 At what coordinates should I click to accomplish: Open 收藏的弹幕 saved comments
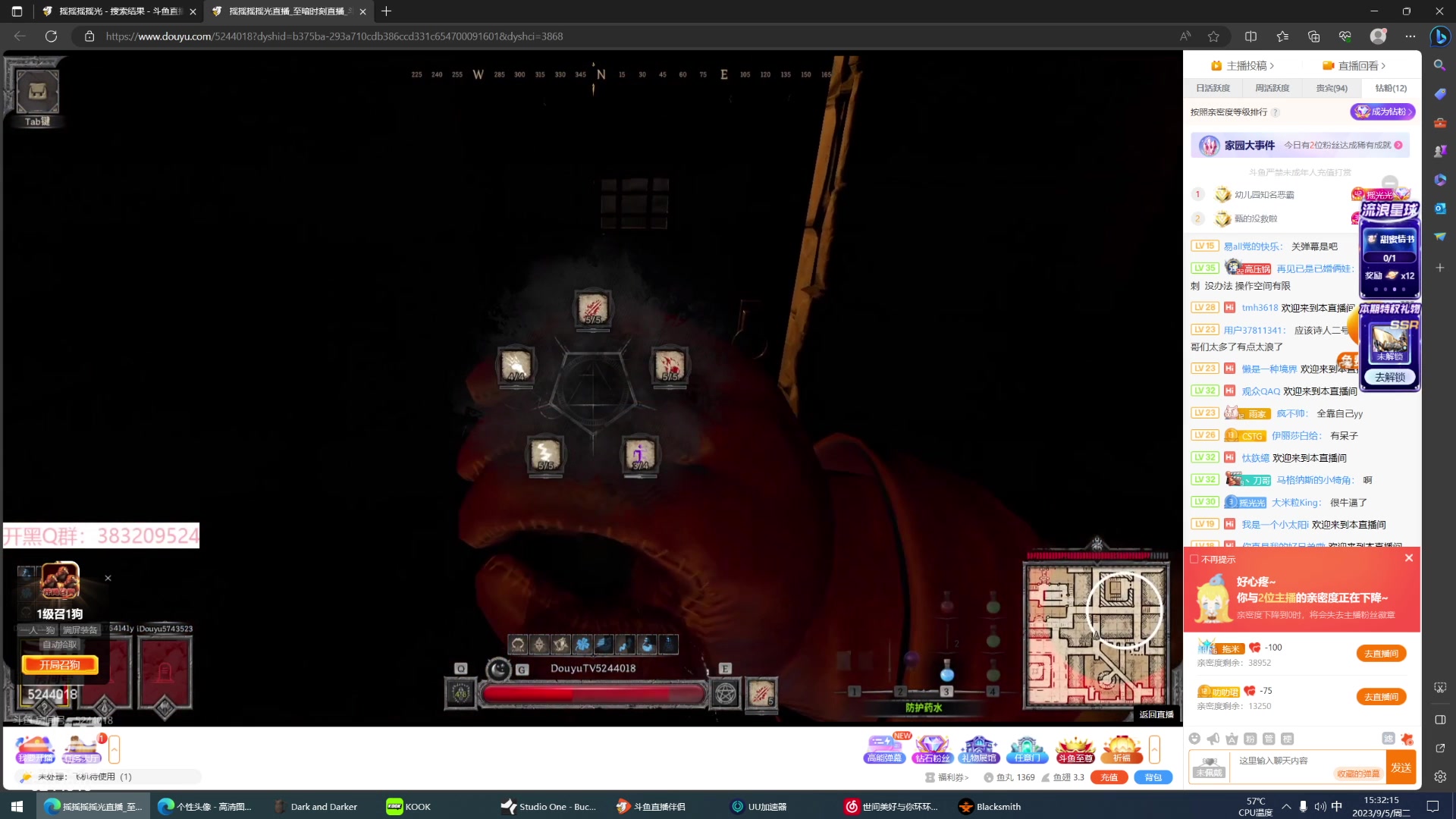1357,774
